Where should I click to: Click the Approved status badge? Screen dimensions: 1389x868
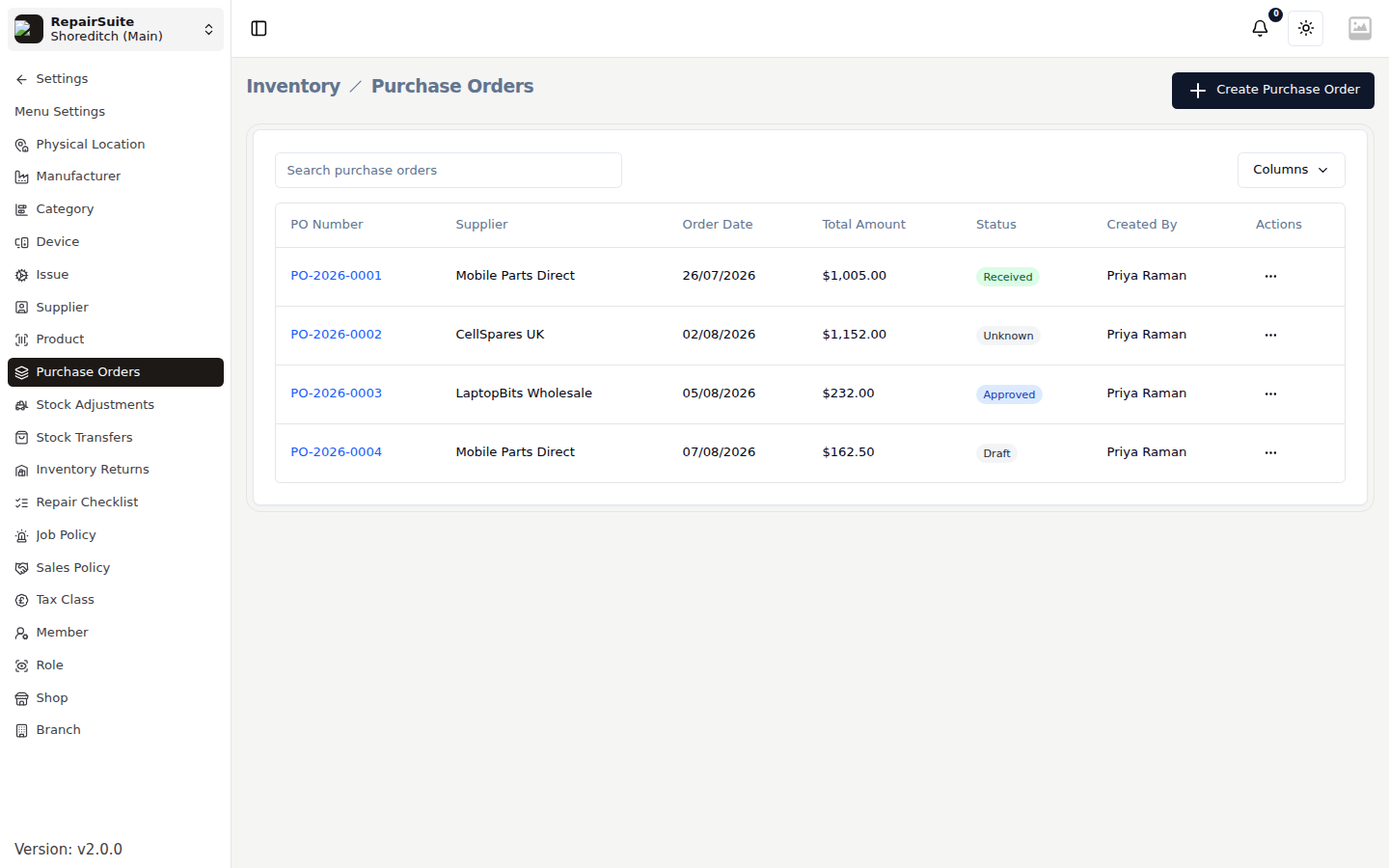point(1009,394)
